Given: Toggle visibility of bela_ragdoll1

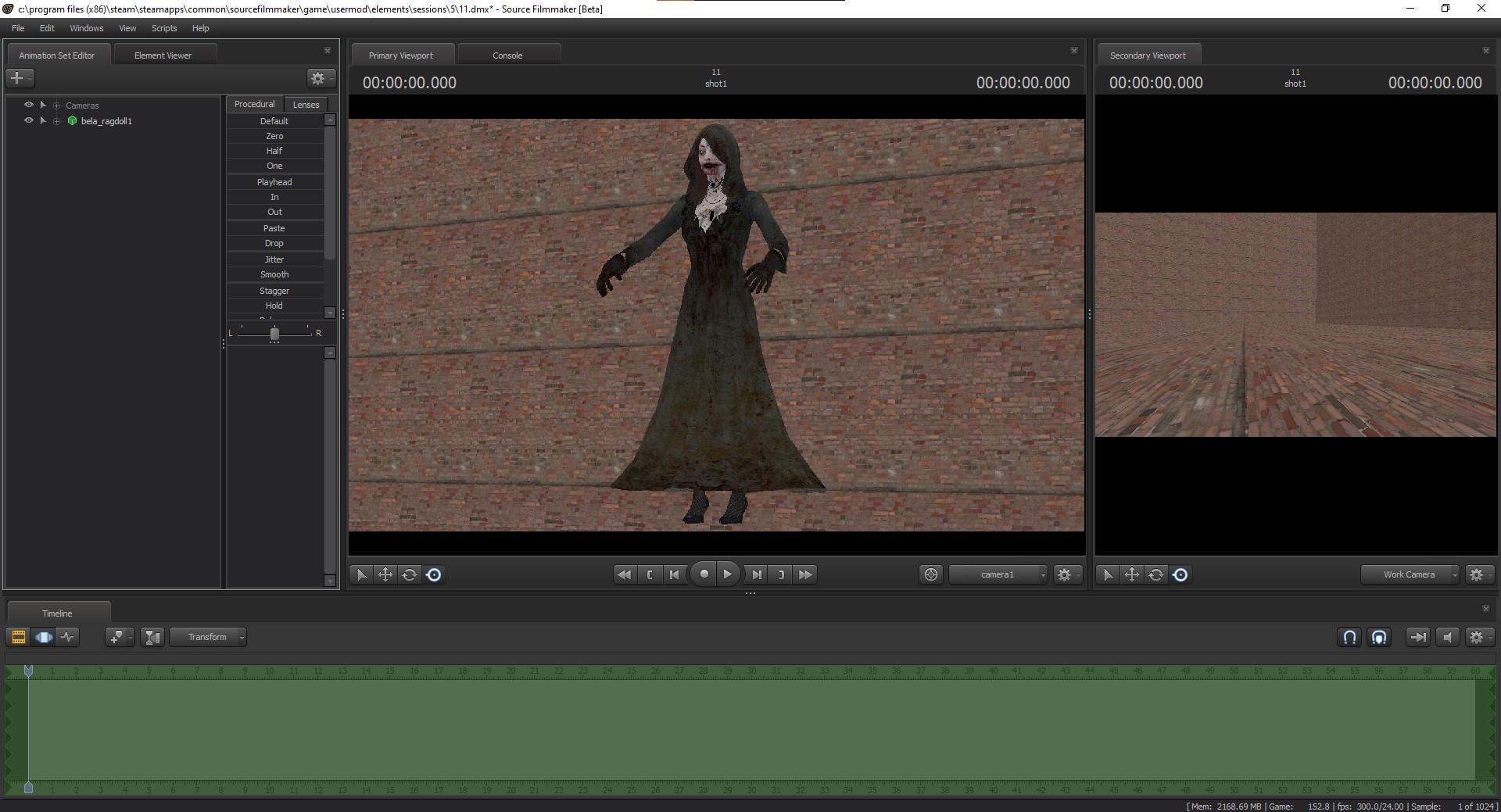Looking at the screenshot, I should coord(29,120).
